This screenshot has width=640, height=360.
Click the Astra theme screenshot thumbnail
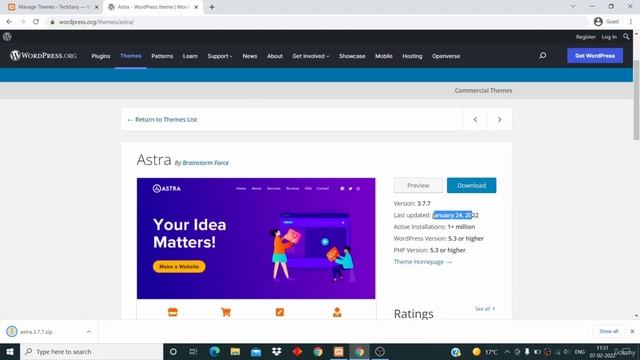256,238
